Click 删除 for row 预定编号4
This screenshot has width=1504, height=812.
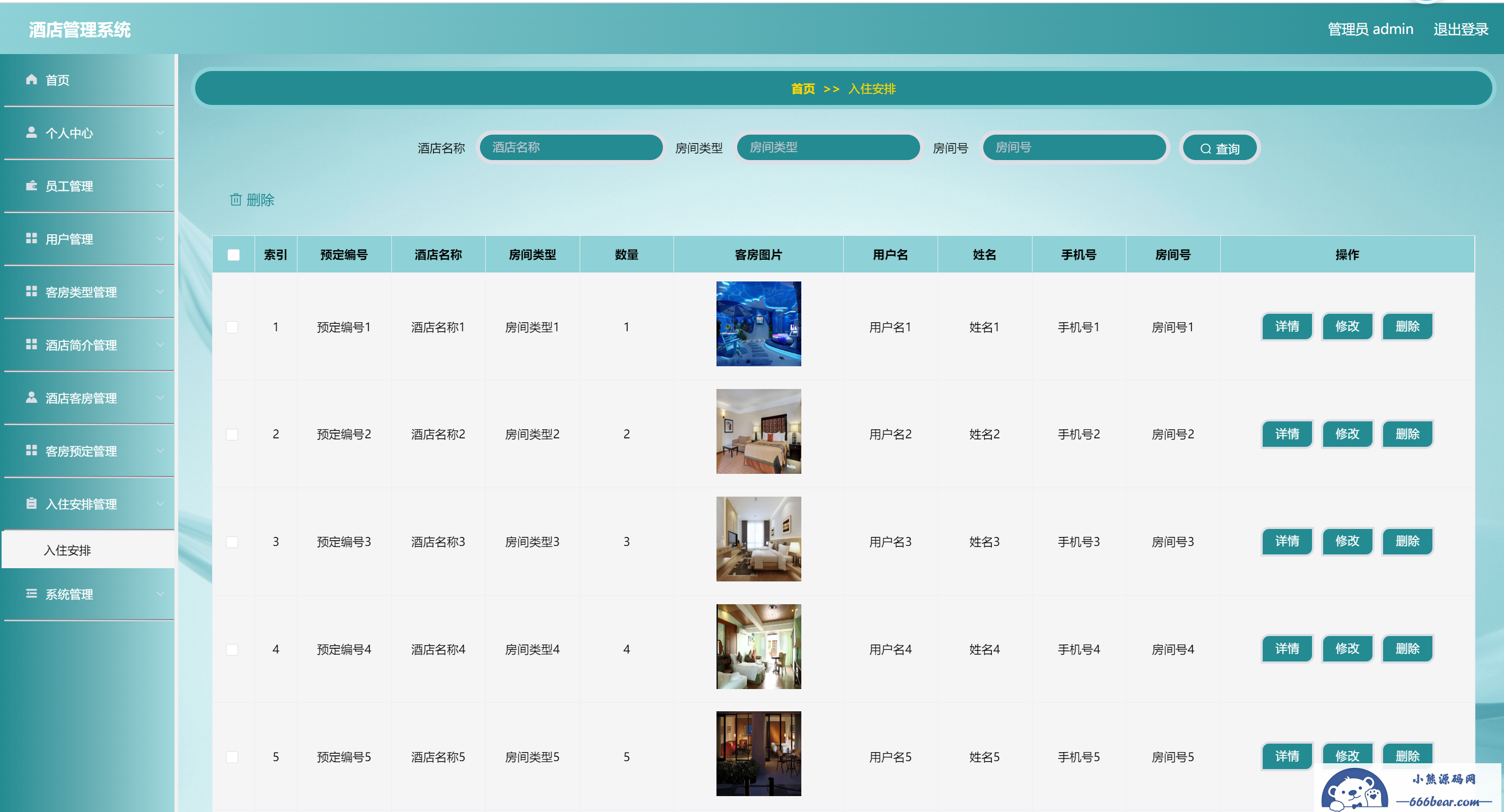[1407, 649]
